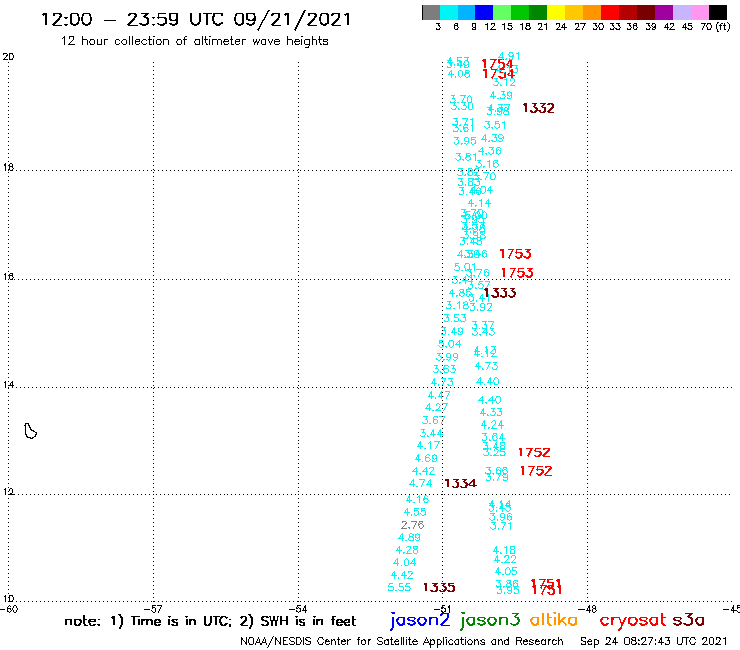Pick the lavender legend swatch
This screenshot has height=650, width=740.
[681, 12]
